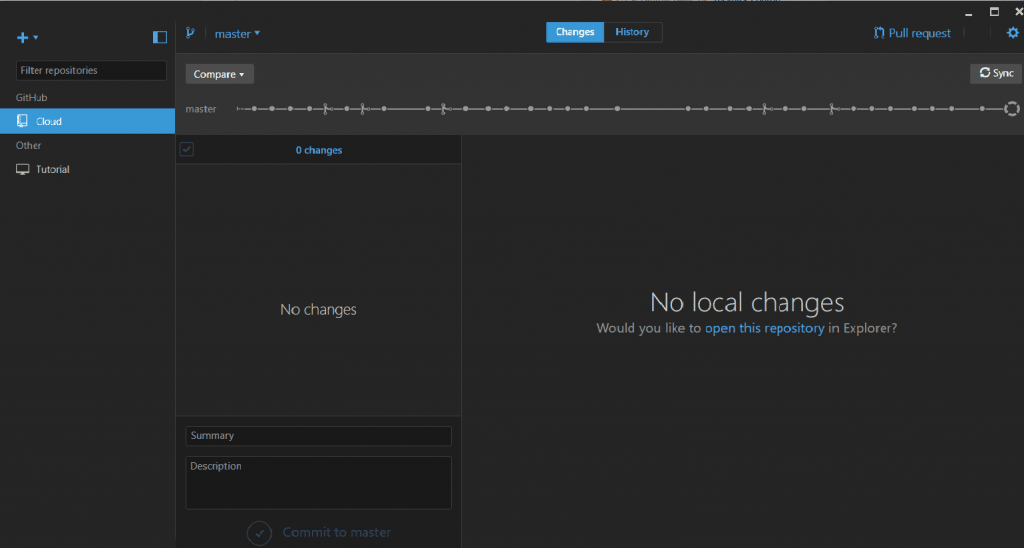Click the latest commit ring on timeline
Viewport: 1024px width, 548px height.
(x=1012, y=109)
